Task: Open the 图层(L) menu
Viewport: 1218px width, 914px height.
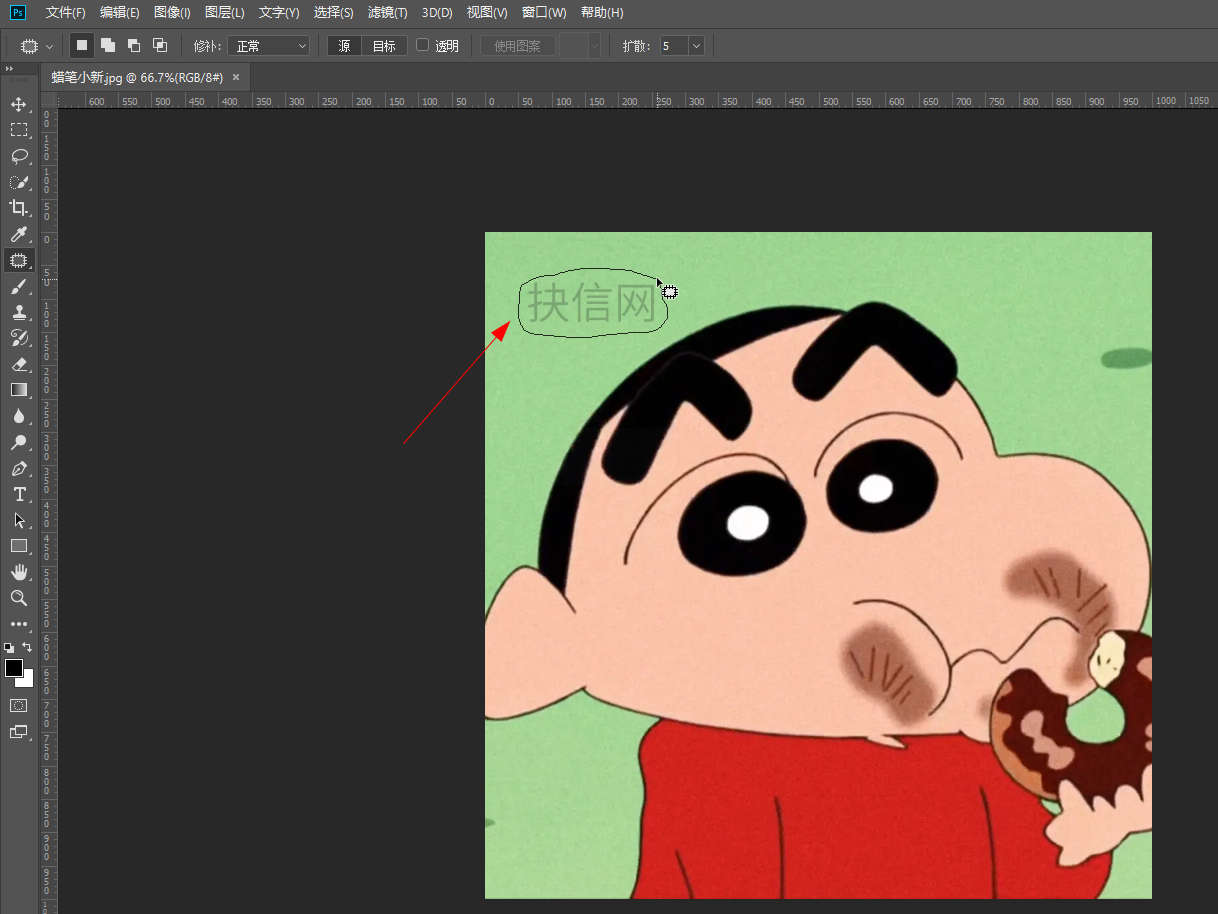Action: (x=224, y=13)
